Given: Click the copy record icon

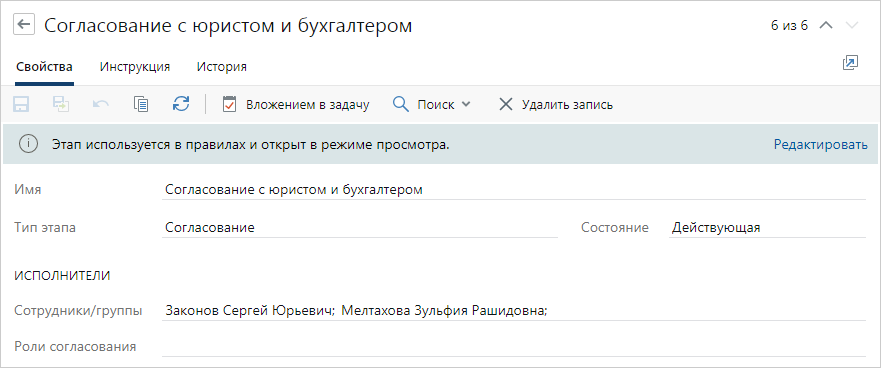Looking at the screenshot, I should click(140, 105).
